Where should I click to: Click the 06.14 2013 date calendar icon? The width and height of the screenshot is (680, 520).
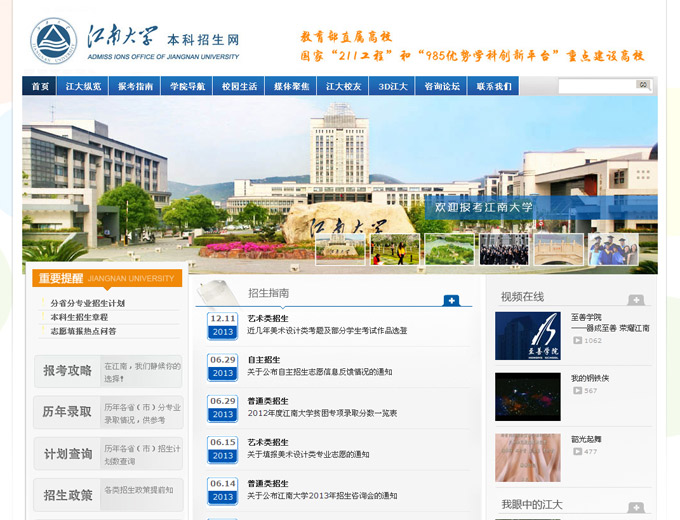[222, 491]
